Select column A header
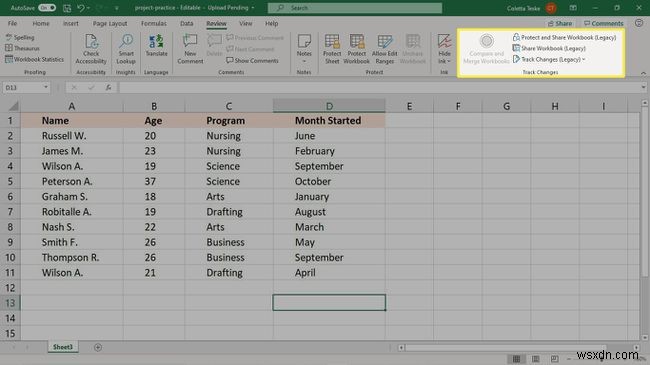This screenshot has height=365, width=650. pyautogui.click(x=72, y=106)
